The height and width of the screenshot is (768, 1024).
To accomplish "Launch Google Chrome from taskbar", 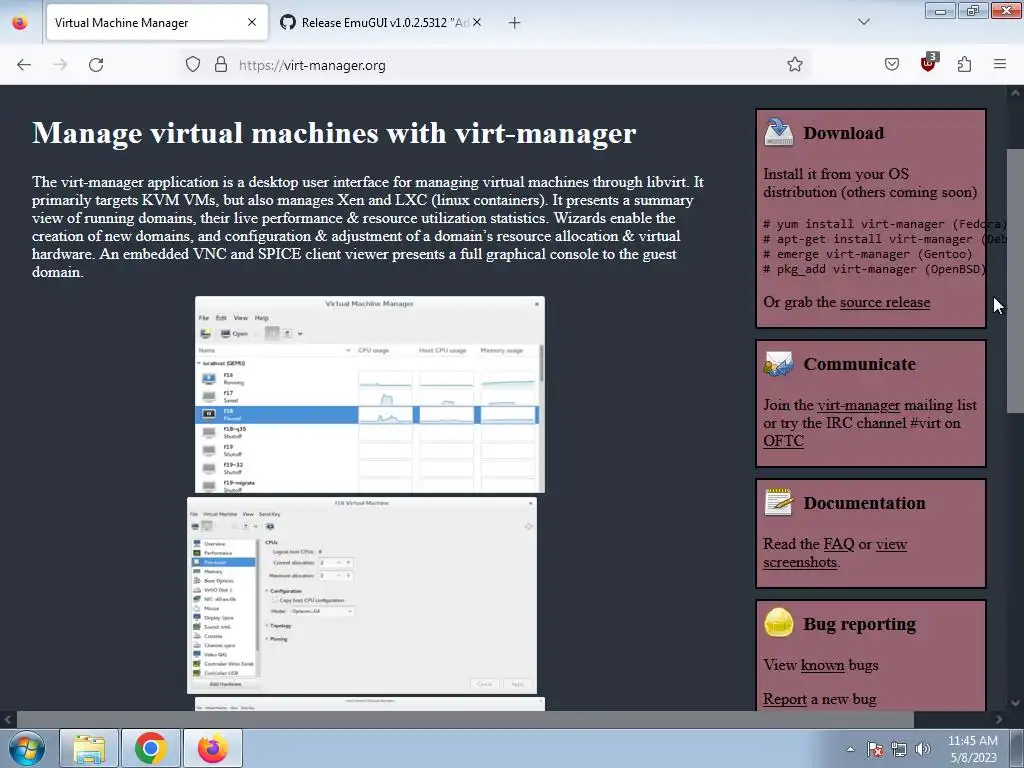I will 151,748.
